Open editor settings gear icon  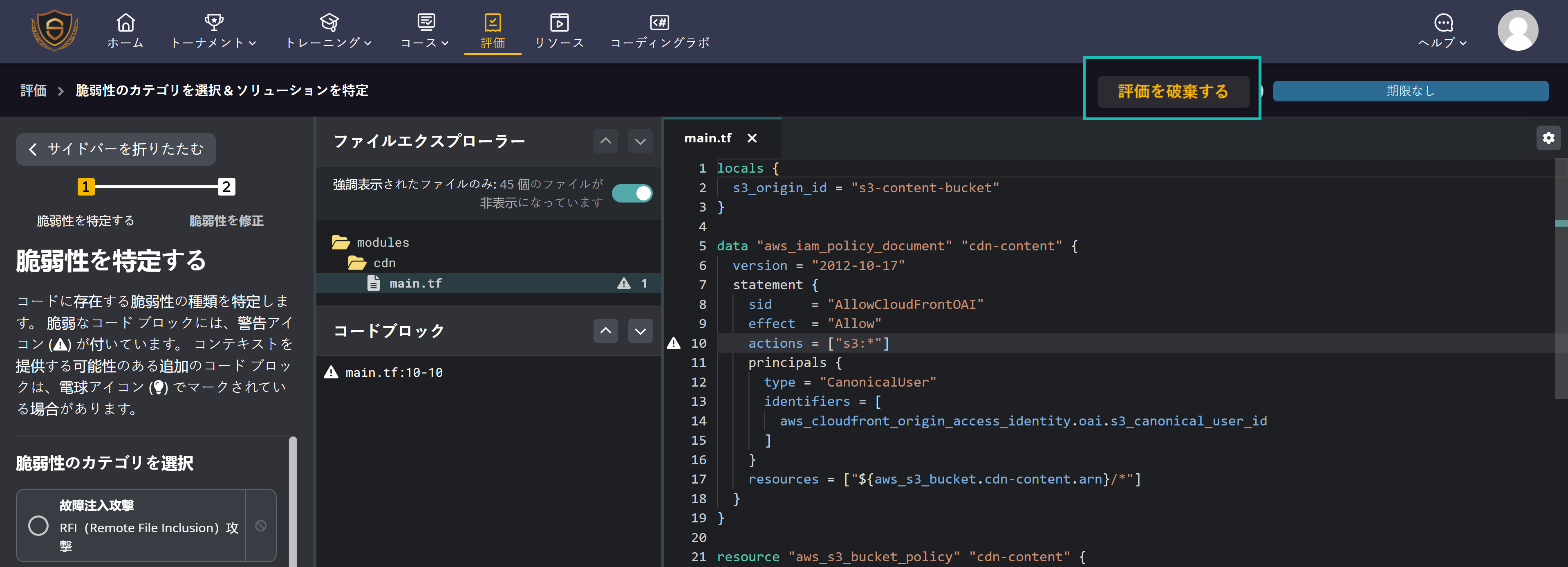tap(1548, 138)
